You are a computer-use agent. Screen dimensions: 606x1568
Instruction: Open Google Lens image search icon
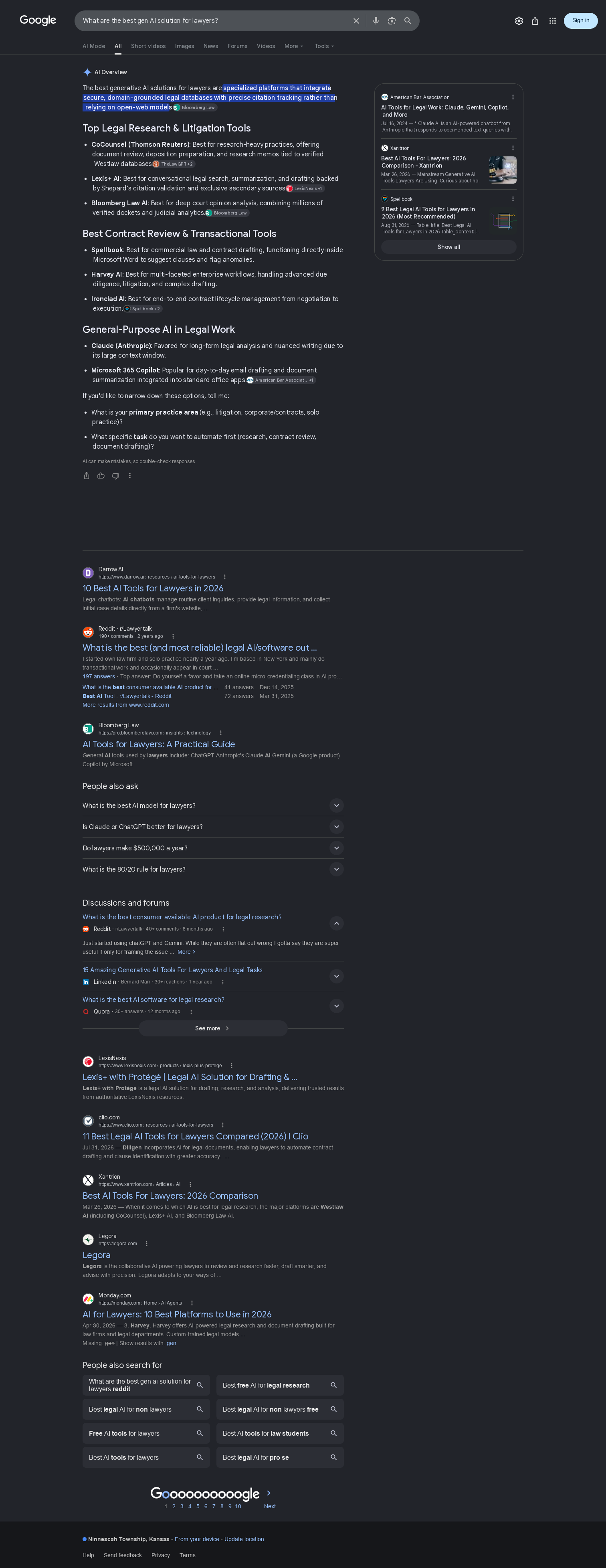pyautogui.click(x=392, y=21)
